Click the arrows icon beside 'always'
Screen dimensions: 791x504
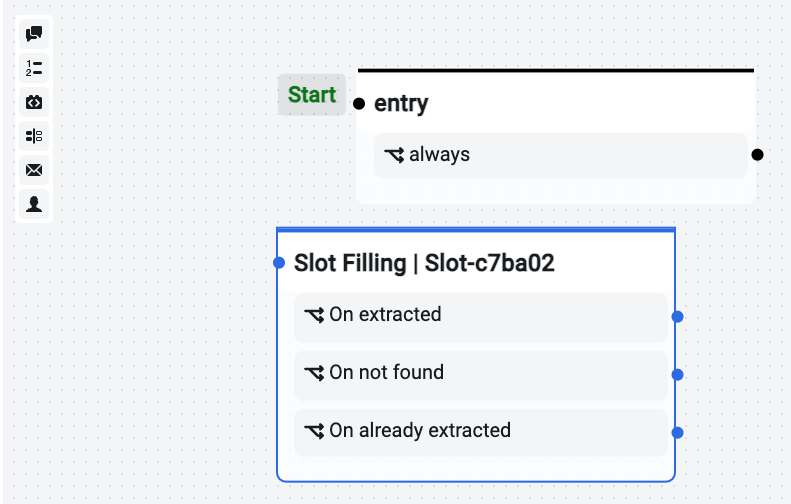pos(394,155)
